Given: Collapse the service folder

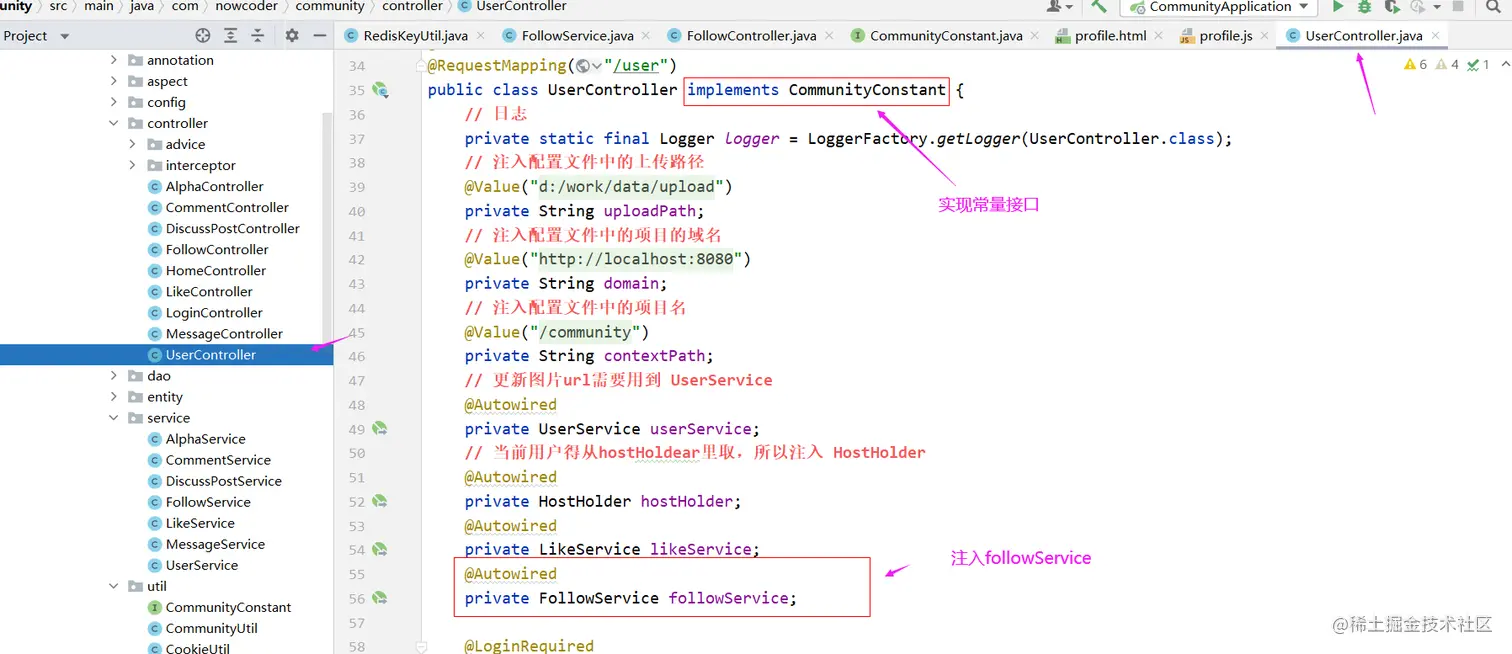Looking at the screenshot, I should pyautogui.click(x=114, y=418).
